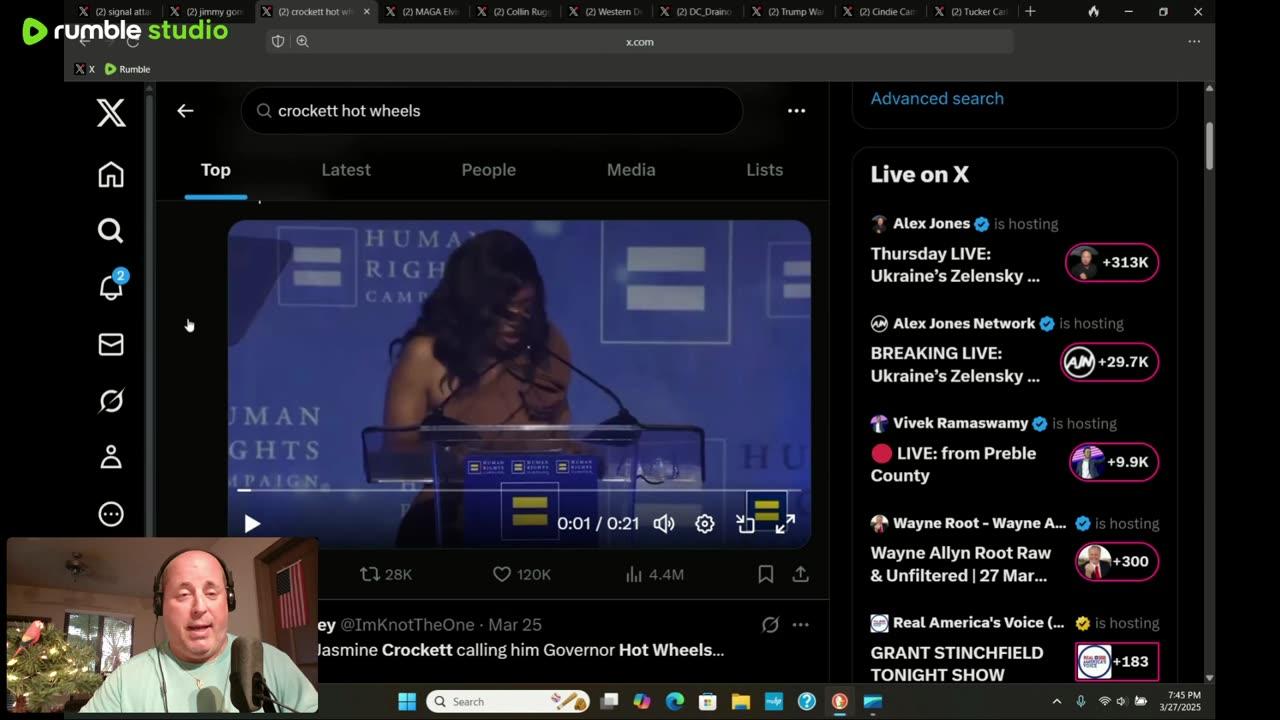This screenshot has width=1280, height=720.
Task: Click the crockett hot wheels search box
Action: pyautogui.click(x=492, y=111)
